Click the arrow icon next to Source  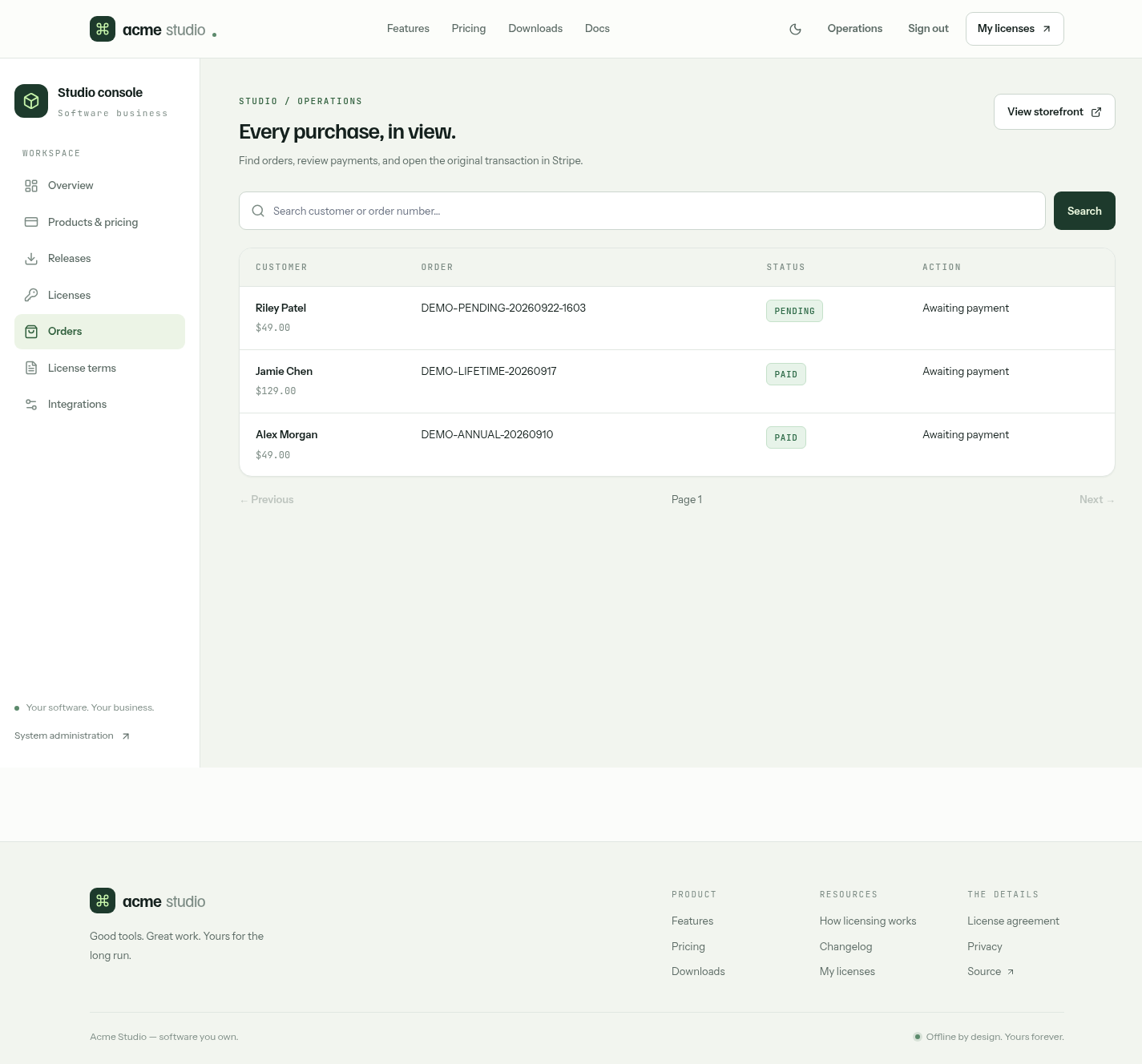1011,972
